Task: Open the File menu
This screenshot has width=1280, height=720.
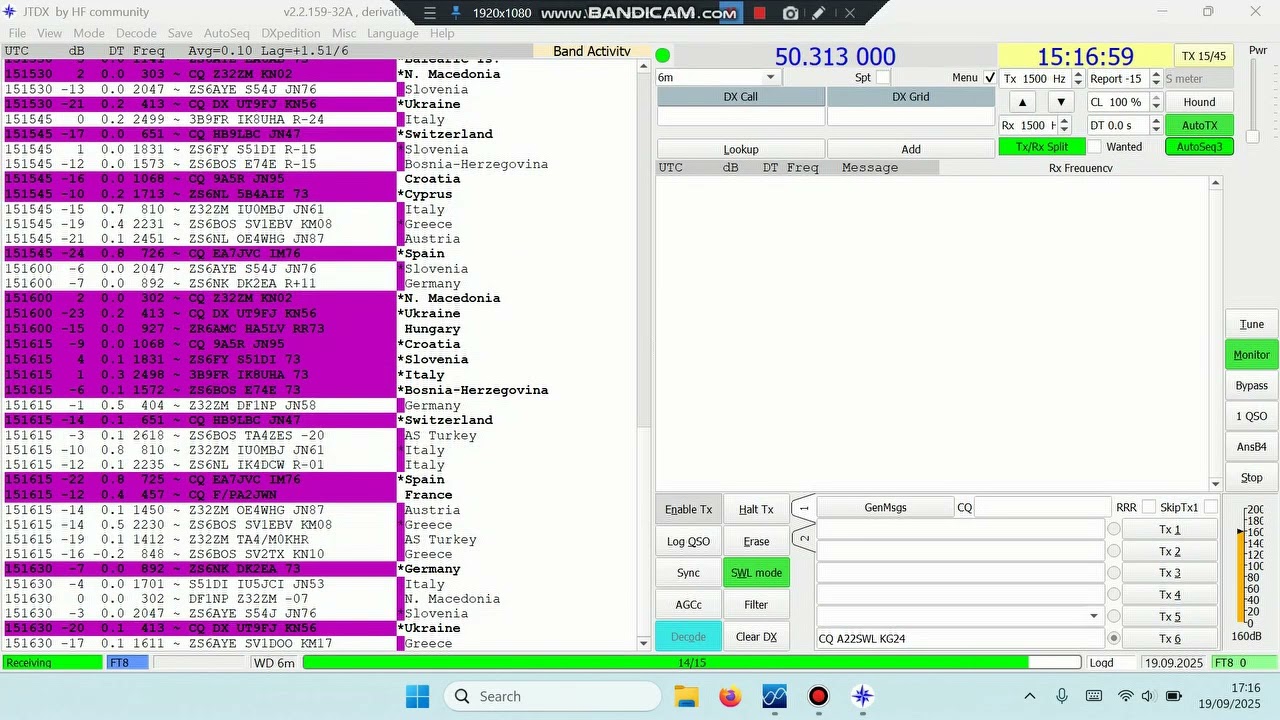Action: point(17,33)
